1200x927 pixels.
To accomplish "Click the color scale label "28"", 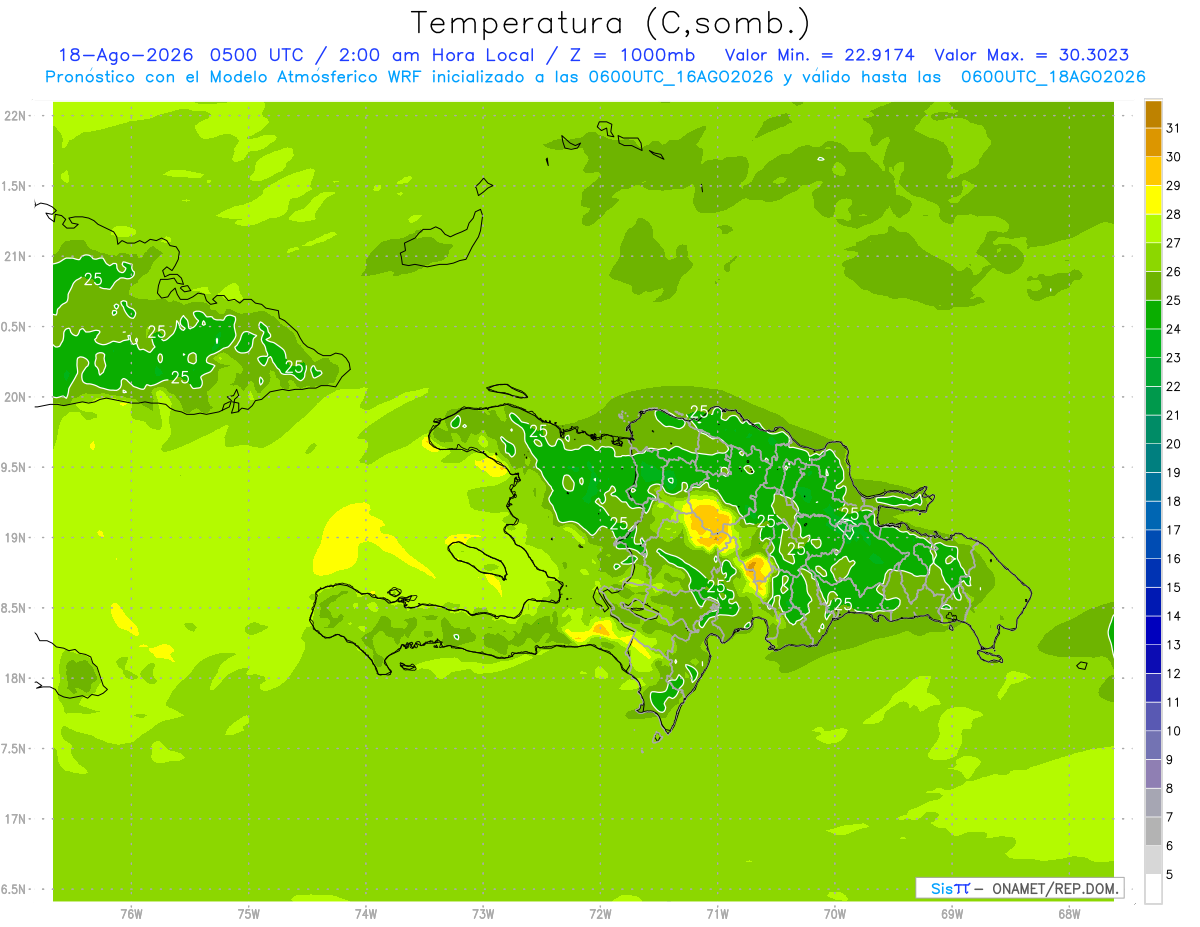I will tap(1174, 214).
